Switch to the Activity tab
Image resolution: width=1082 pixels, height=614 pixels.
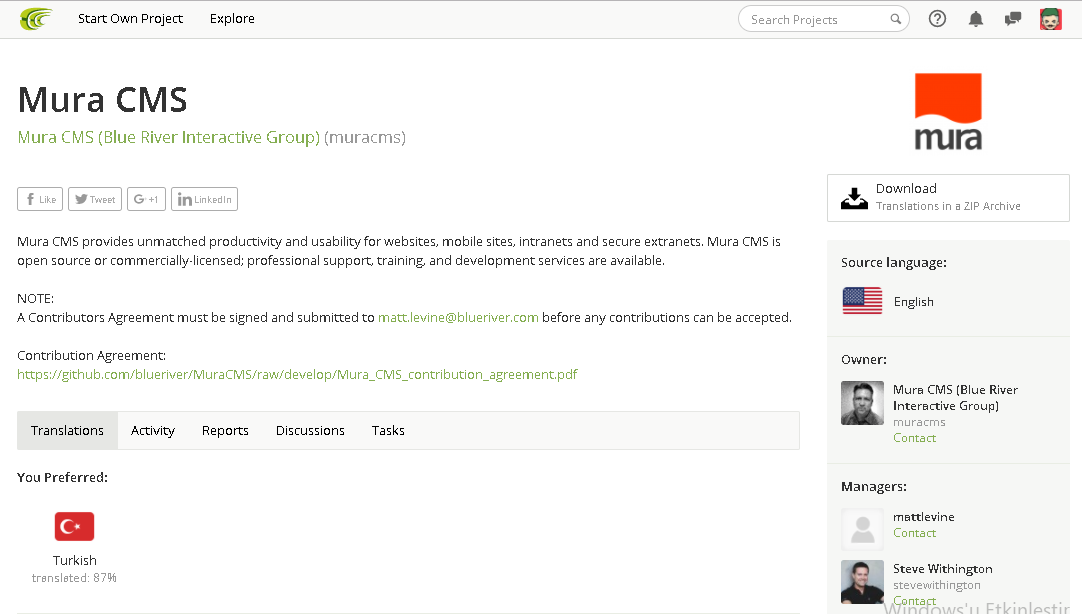tap(153, 430)
